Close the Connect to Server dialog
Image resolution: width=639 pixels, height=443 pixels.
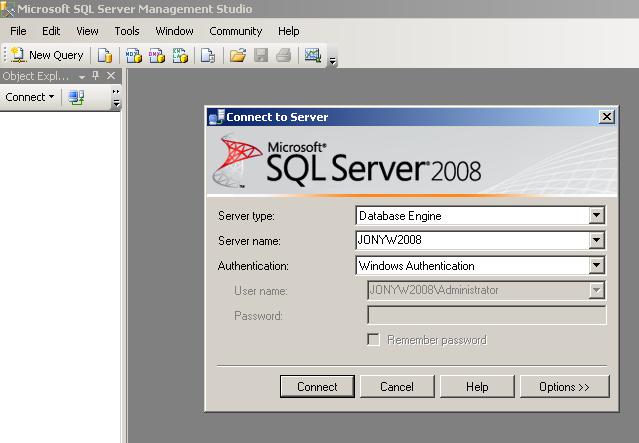click(606, 117)
